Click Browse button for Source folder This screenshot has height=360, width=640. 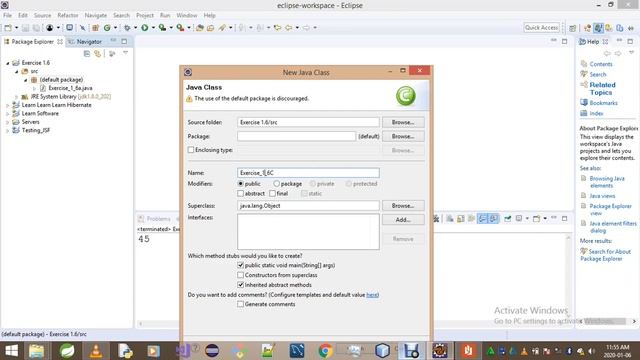click(x=403, y=122)
